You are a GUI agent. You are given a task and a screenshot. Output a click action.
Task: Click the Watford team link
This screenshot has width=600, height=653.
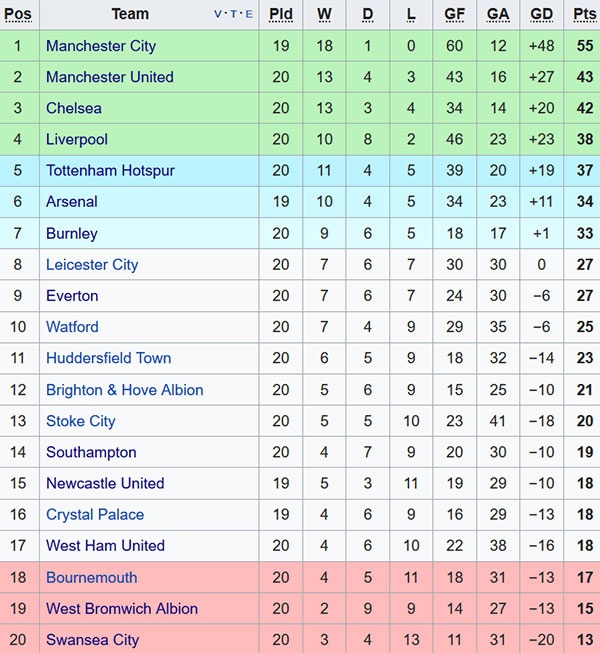point(72,327)
